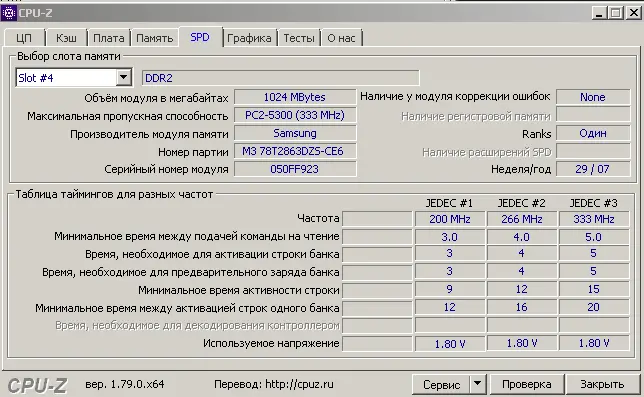Click the Ranks value Один
The image size is (644, 397).
pyautogui.click(x=593, y=133)
